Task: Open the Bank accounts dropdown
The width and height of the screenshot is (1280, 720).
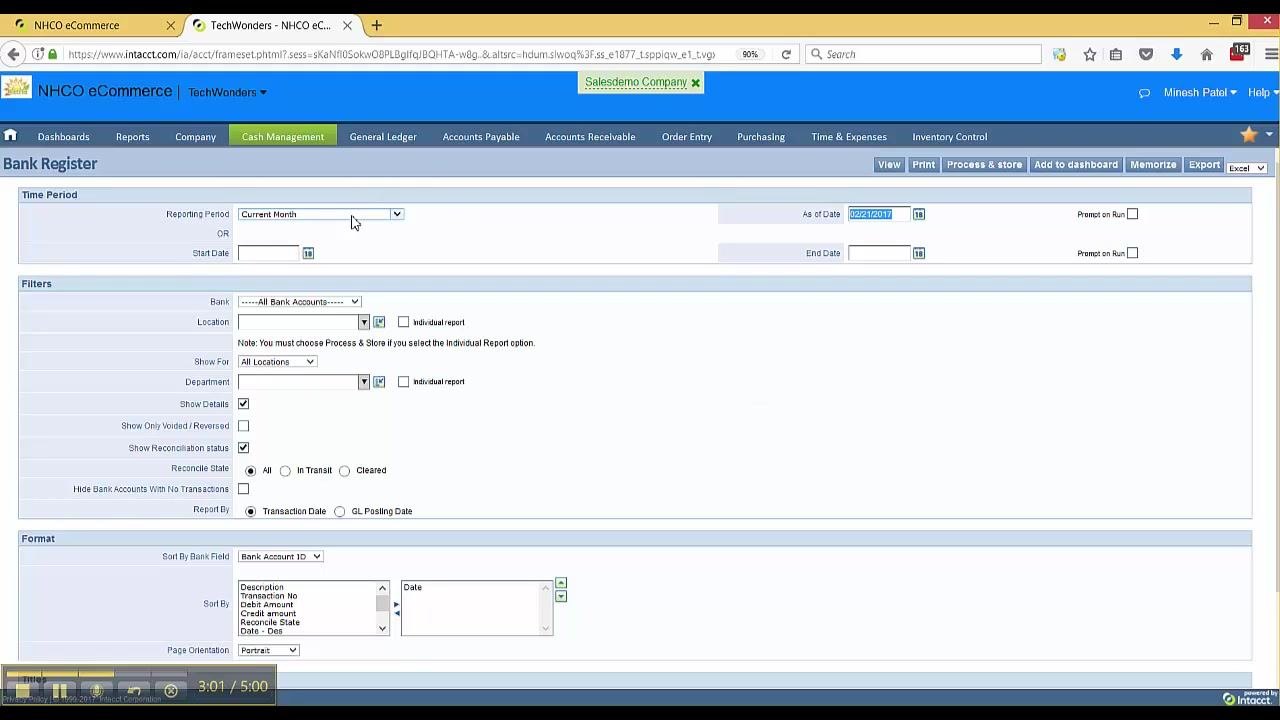Action: tap(299, 302)
